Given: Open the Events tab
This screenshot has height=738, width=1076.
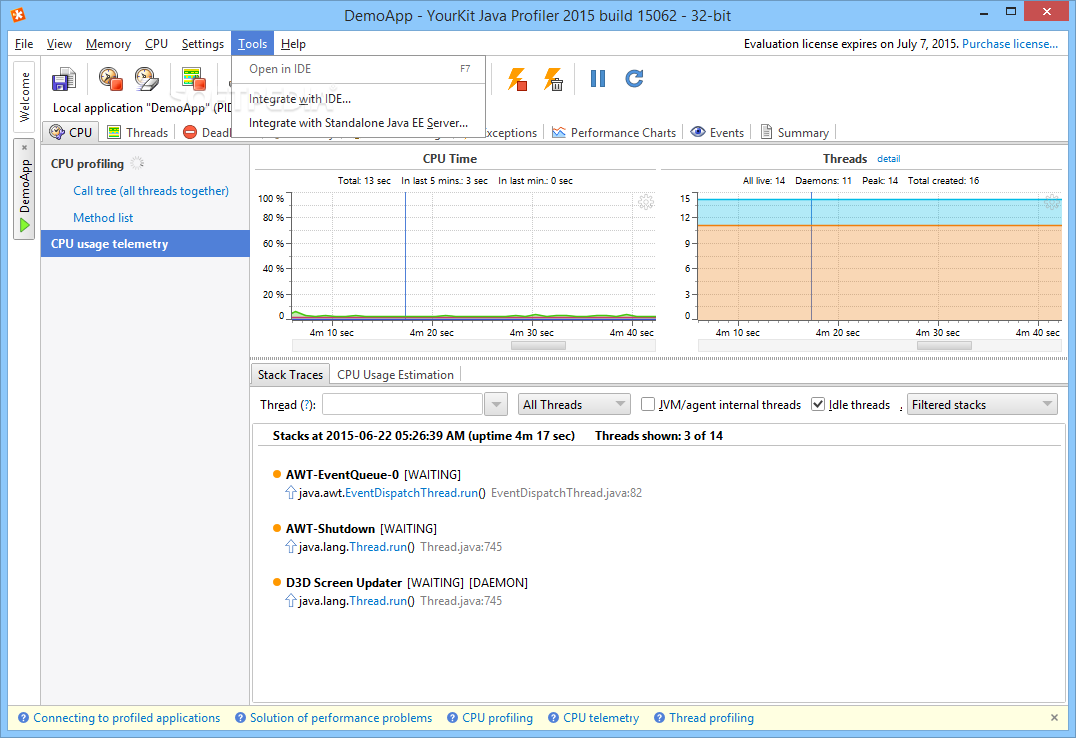Looking at the screenshot, I should 717,132.
